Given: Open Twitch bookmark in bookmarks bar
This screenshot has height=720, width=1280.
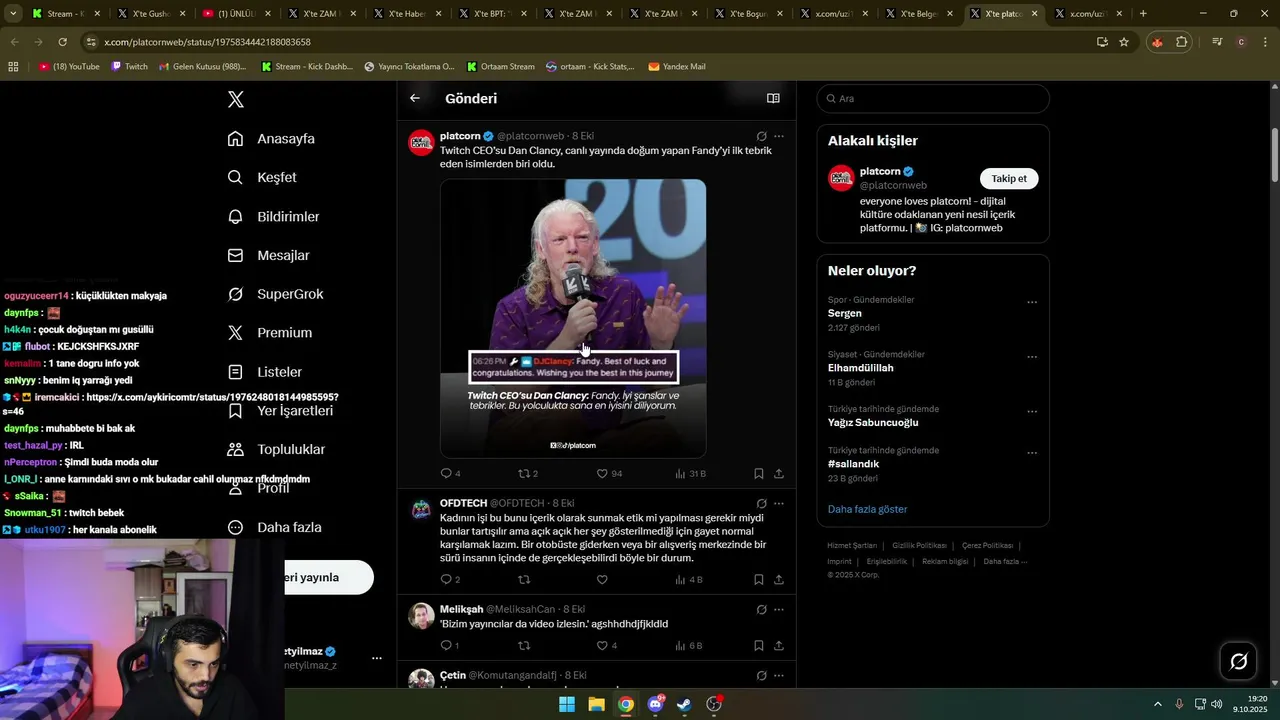Looking at the screenshot, I should coord(129,66).
